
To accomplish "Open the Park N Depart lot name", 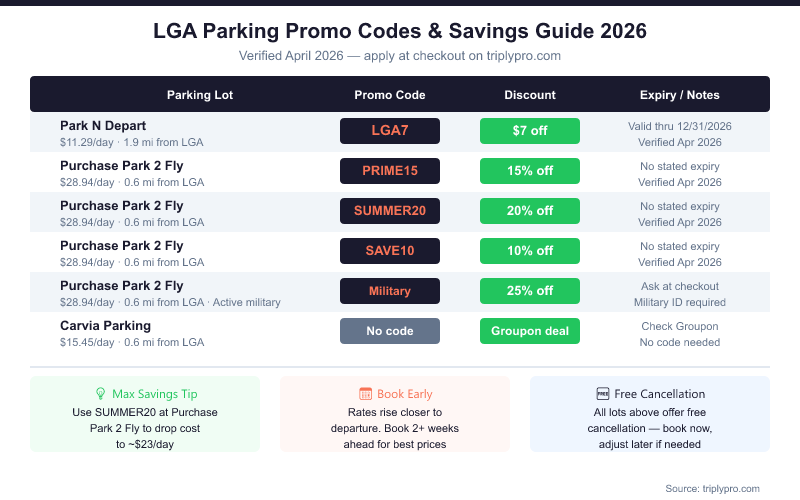I will point(103,126).
